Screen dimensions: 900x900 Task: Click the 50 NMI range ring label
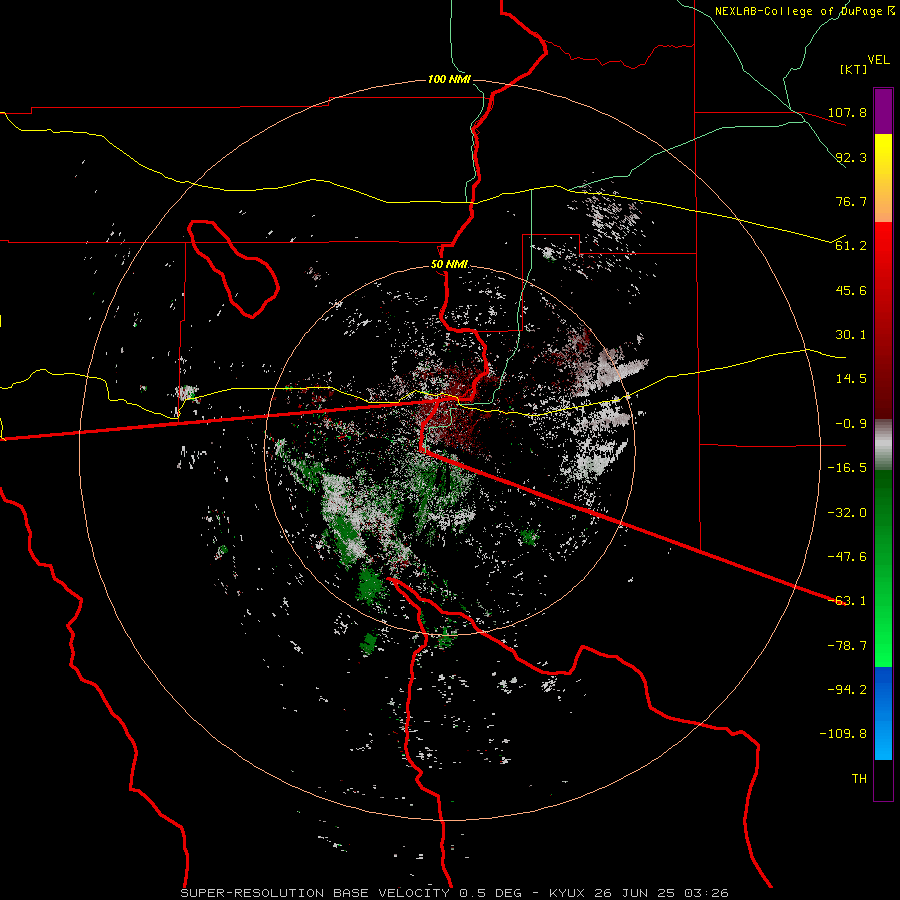(449, 265)
